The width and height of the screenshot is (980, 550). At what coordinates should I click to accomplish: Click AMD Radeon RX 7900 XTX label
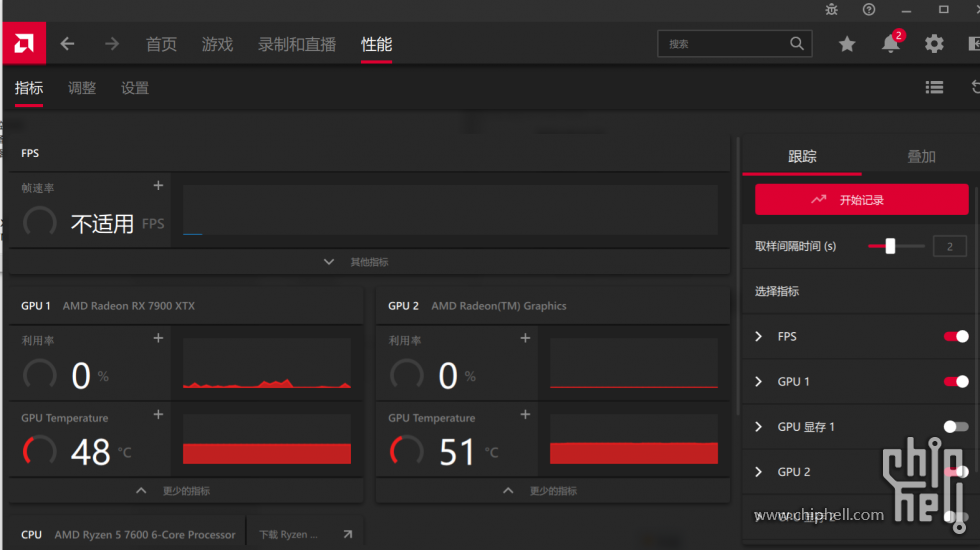(x=129, y=306)
